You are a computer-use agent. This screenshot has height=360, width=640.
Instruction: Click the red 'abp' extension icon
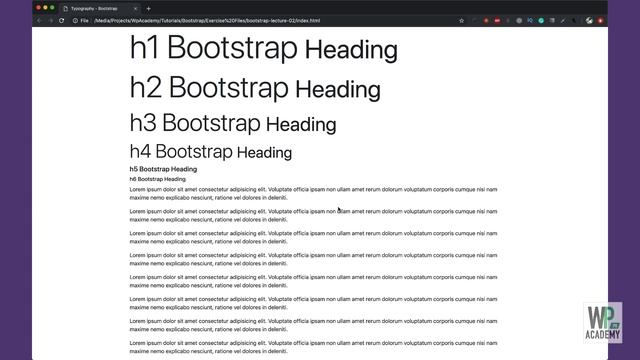497,20
